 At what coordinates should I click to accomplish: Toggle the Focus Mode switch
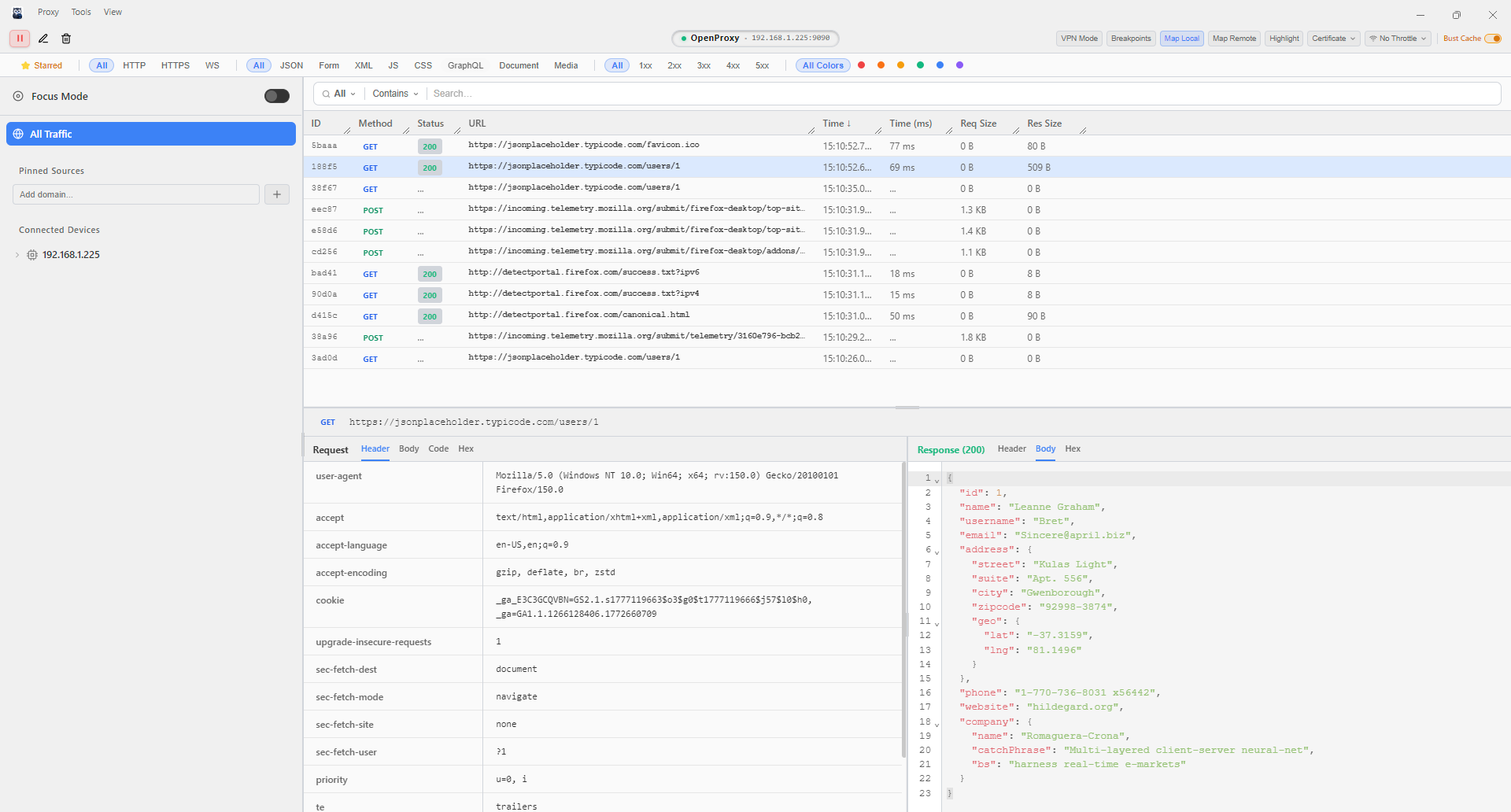(277, 96)
